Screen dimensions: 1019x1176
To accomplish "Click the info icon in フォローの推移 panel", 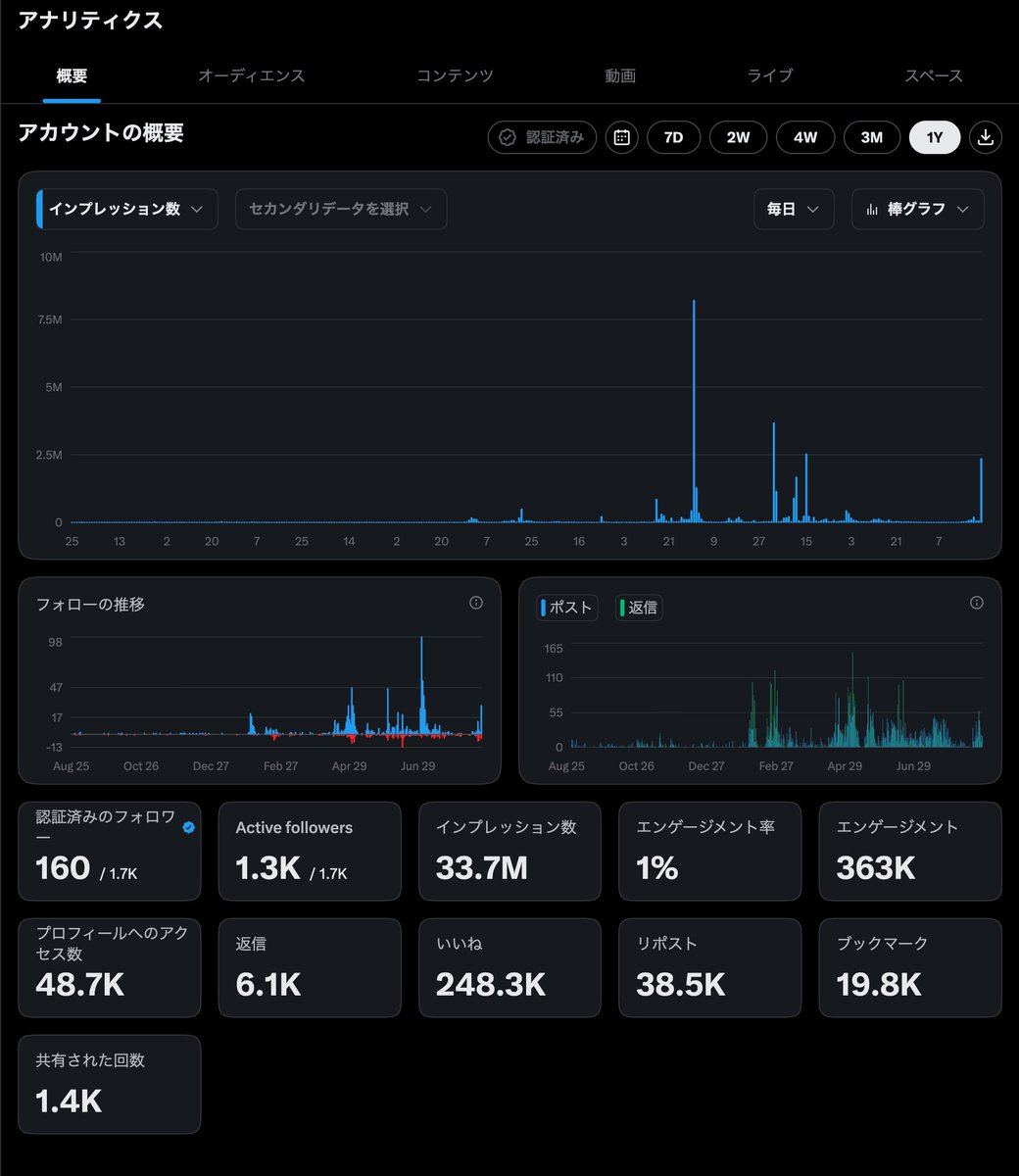I will (476, 603).
